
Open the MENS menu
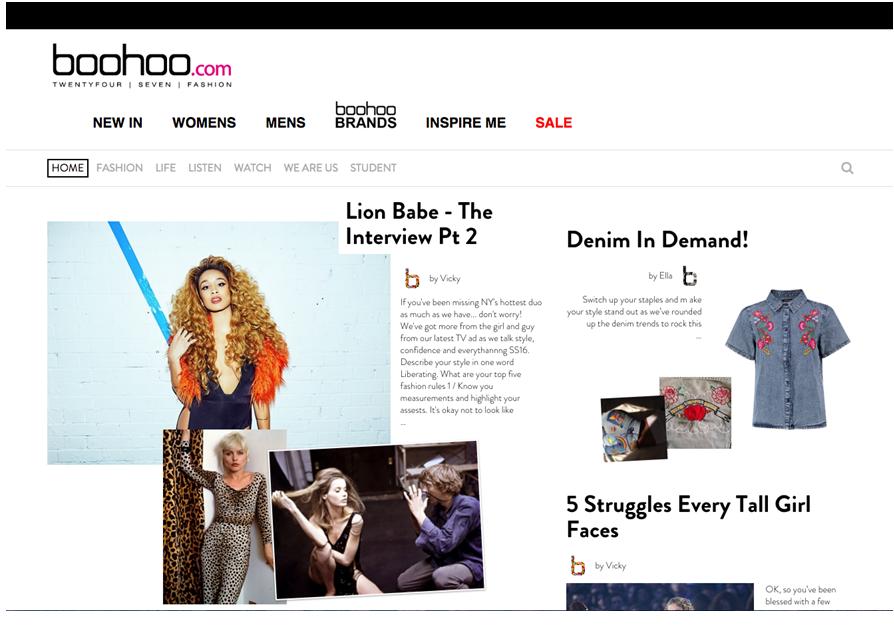pos(286,123)
